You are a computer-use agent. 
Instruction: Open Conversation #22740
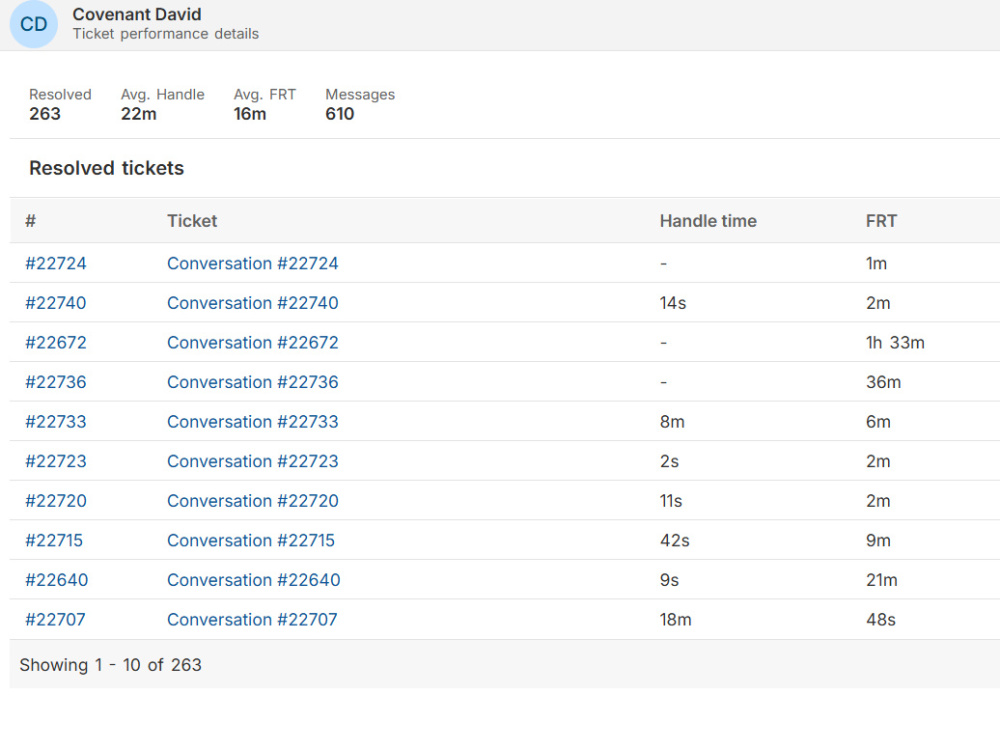point(253,303)
